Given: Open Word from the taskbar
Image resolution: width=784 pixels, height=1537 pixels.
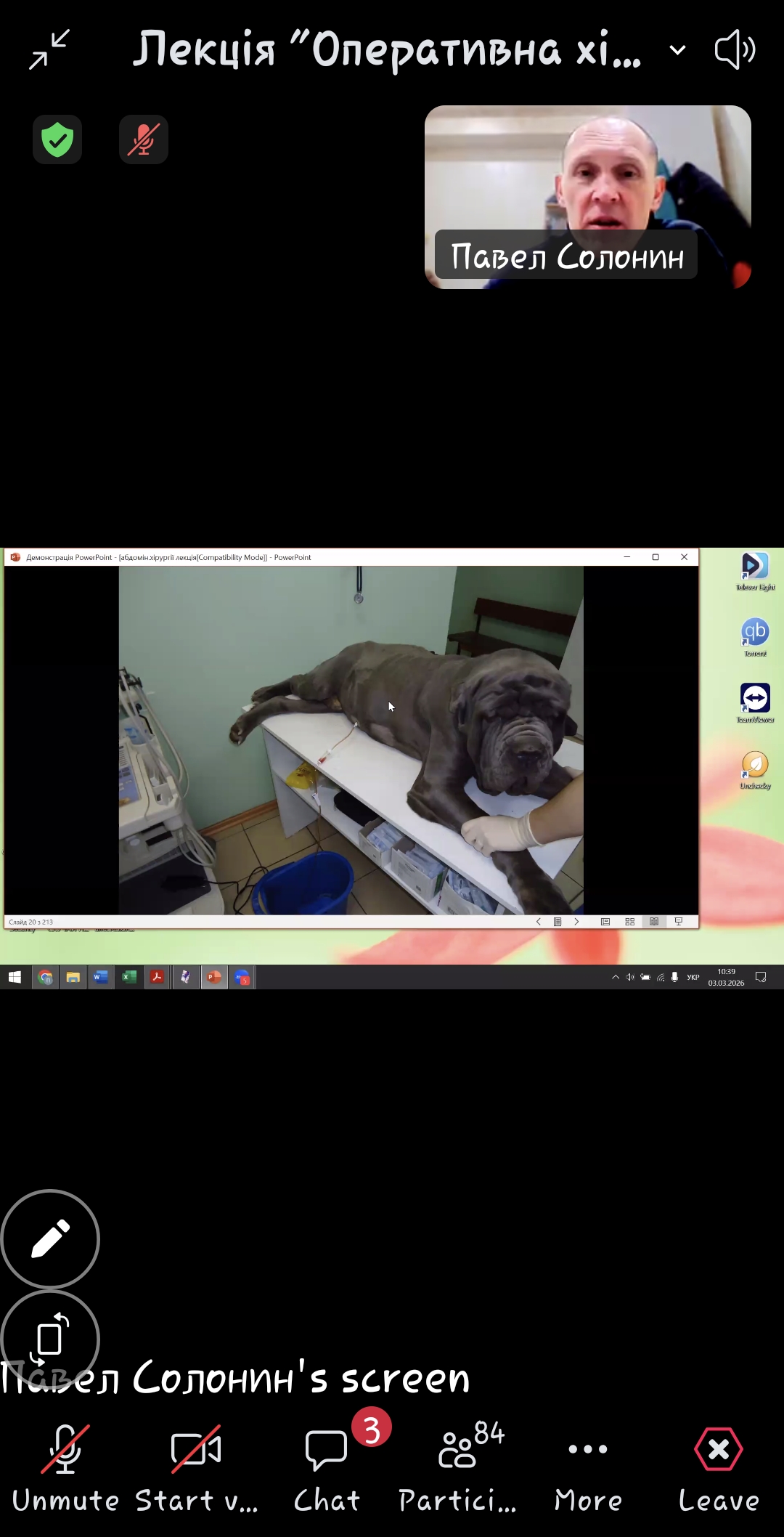Looking at the screenshot, I should click(x=101, y=978).
